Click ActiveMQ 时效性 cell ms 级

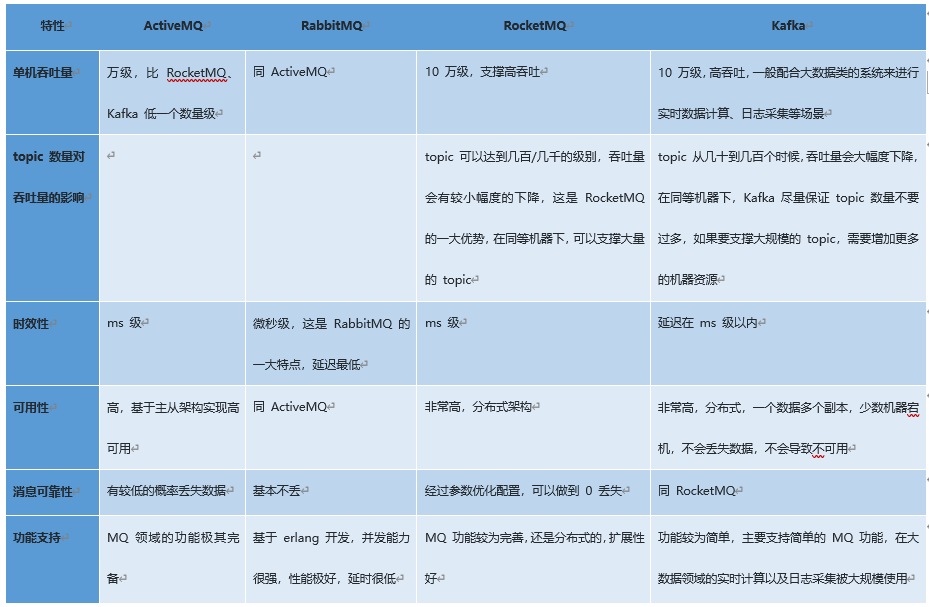[172, 343]
